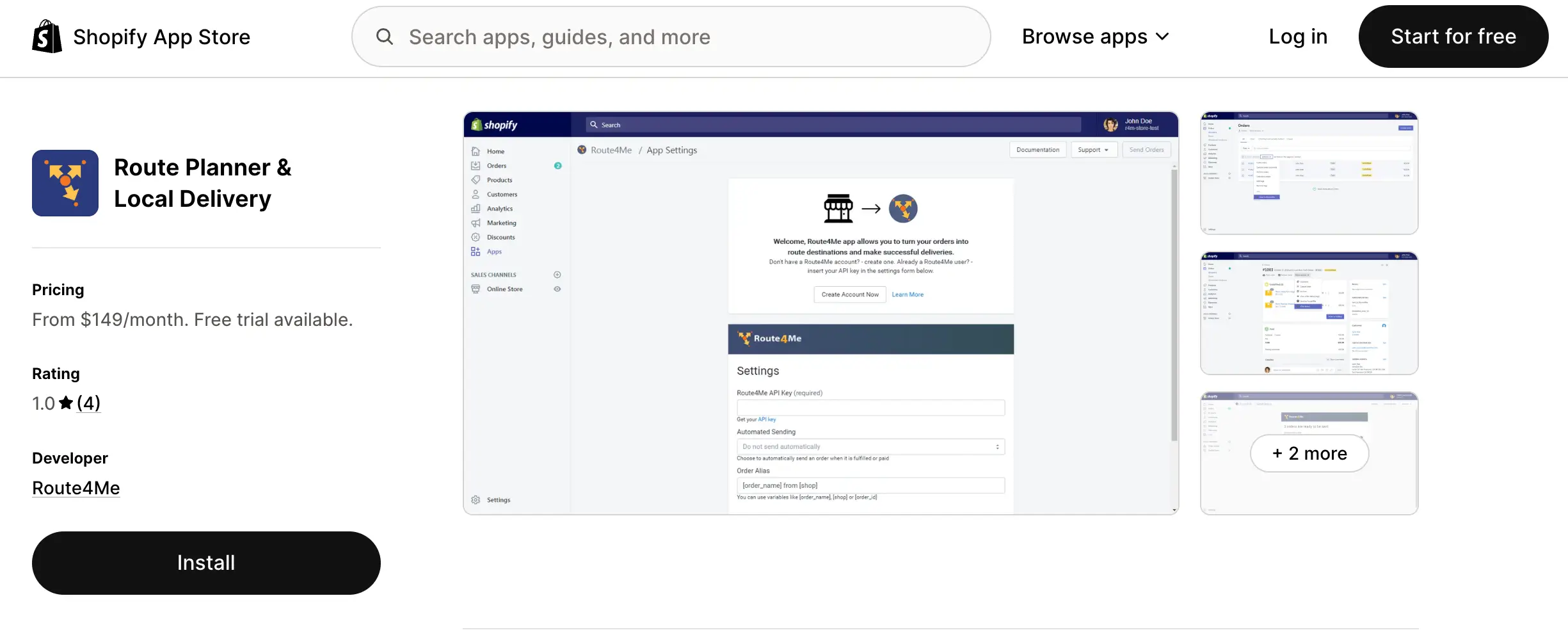Click the Route Planner & Local Delivery title
Viewport: 1568px width, 630px height.
(x=203, y=183)
